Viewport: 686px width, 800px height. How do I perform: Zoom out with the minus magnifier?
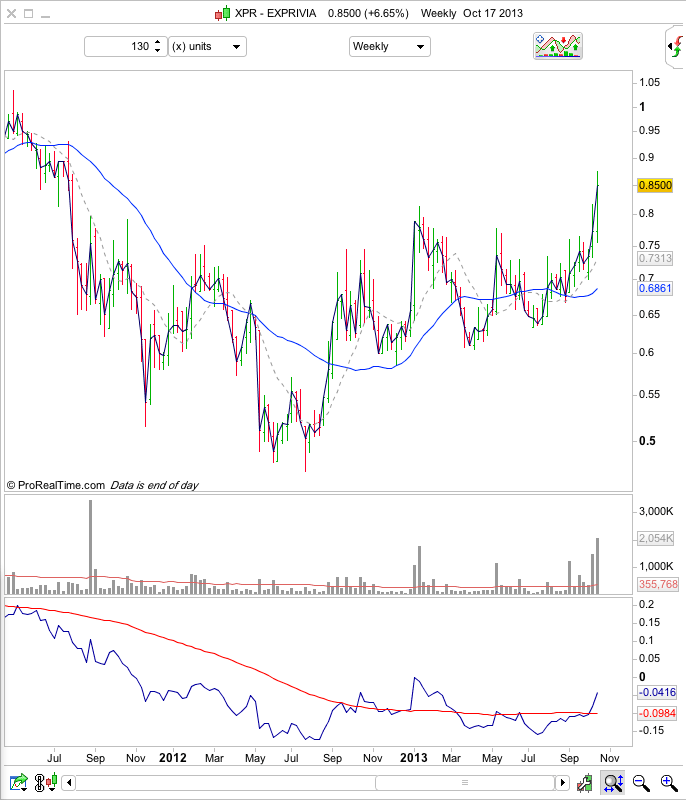(x=641, y=783)
